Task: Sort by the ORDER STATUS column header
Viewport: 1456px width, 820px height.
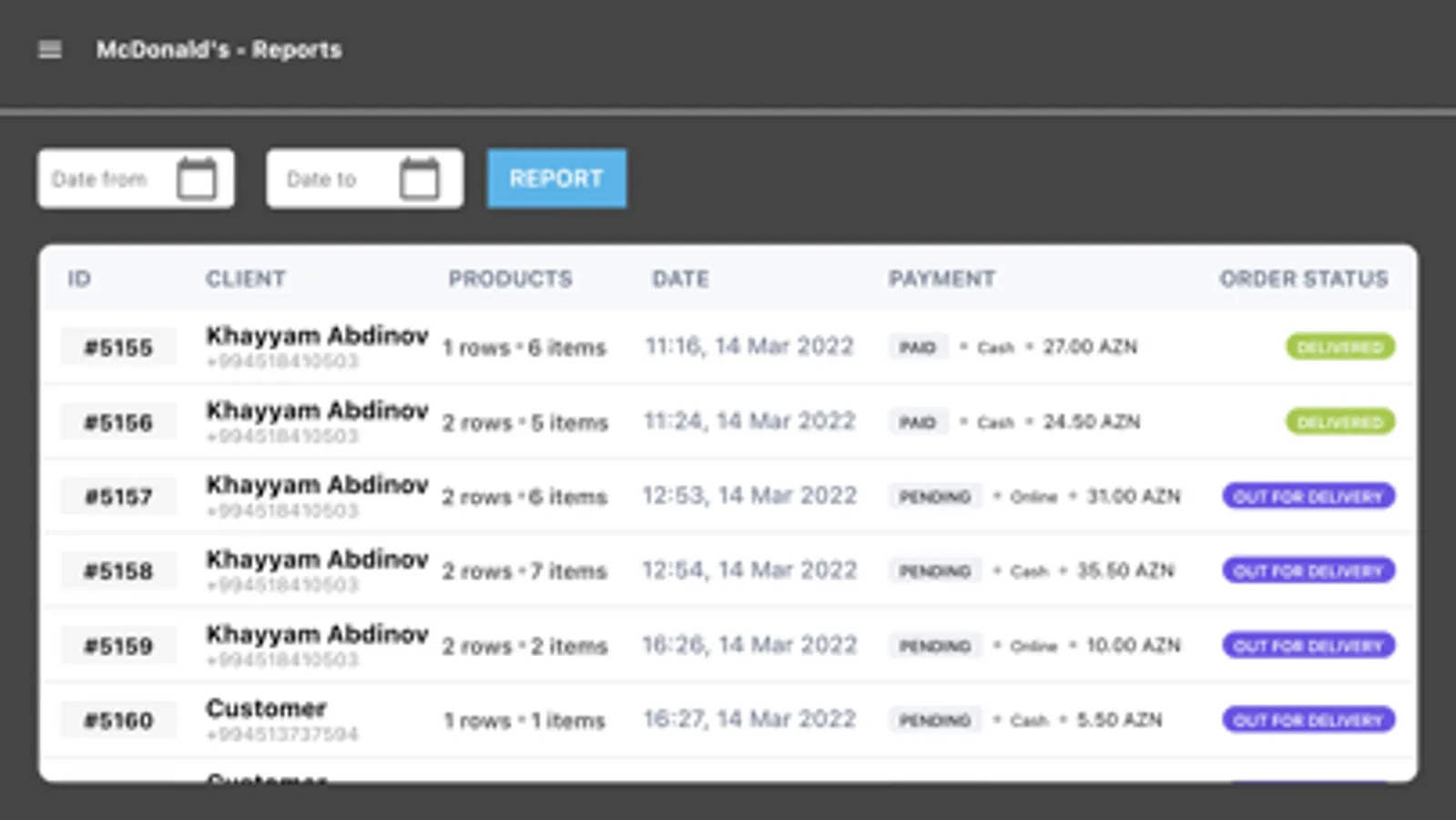Action: 1304,279
